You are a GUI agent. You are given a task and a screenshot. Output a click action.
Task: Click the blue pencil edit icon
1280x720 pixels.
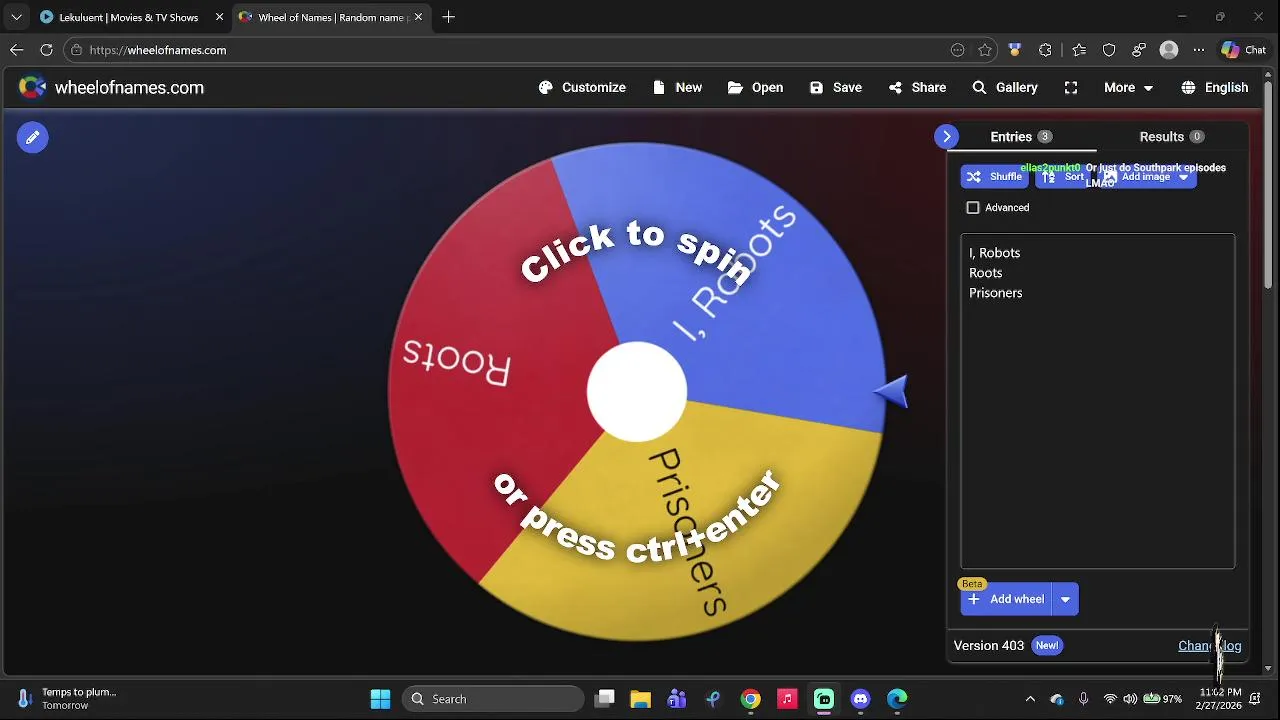(32, 137)
